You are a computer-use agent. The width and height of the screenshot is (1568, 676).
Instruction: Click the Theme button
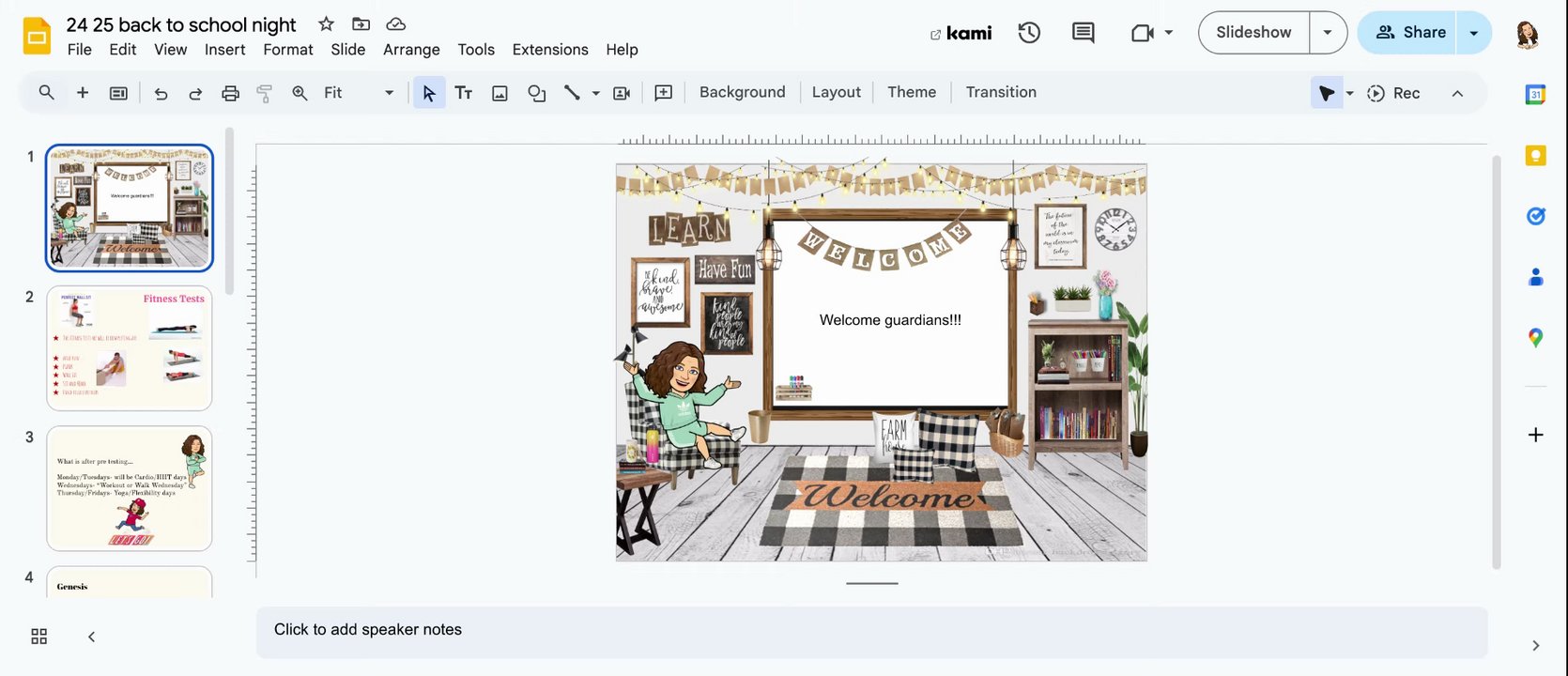pos(912,92)
